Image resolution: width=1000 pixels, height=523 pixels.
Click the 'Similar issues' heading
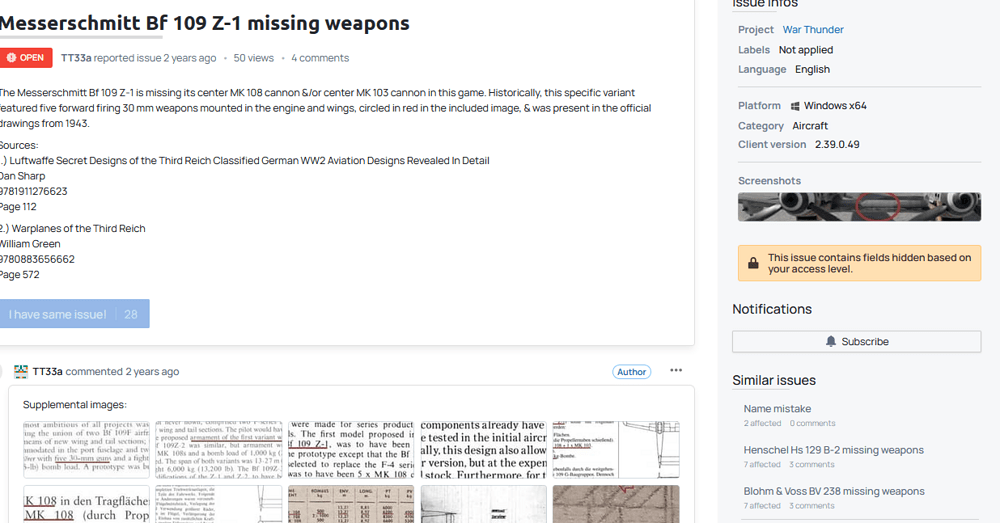(774, 380)
